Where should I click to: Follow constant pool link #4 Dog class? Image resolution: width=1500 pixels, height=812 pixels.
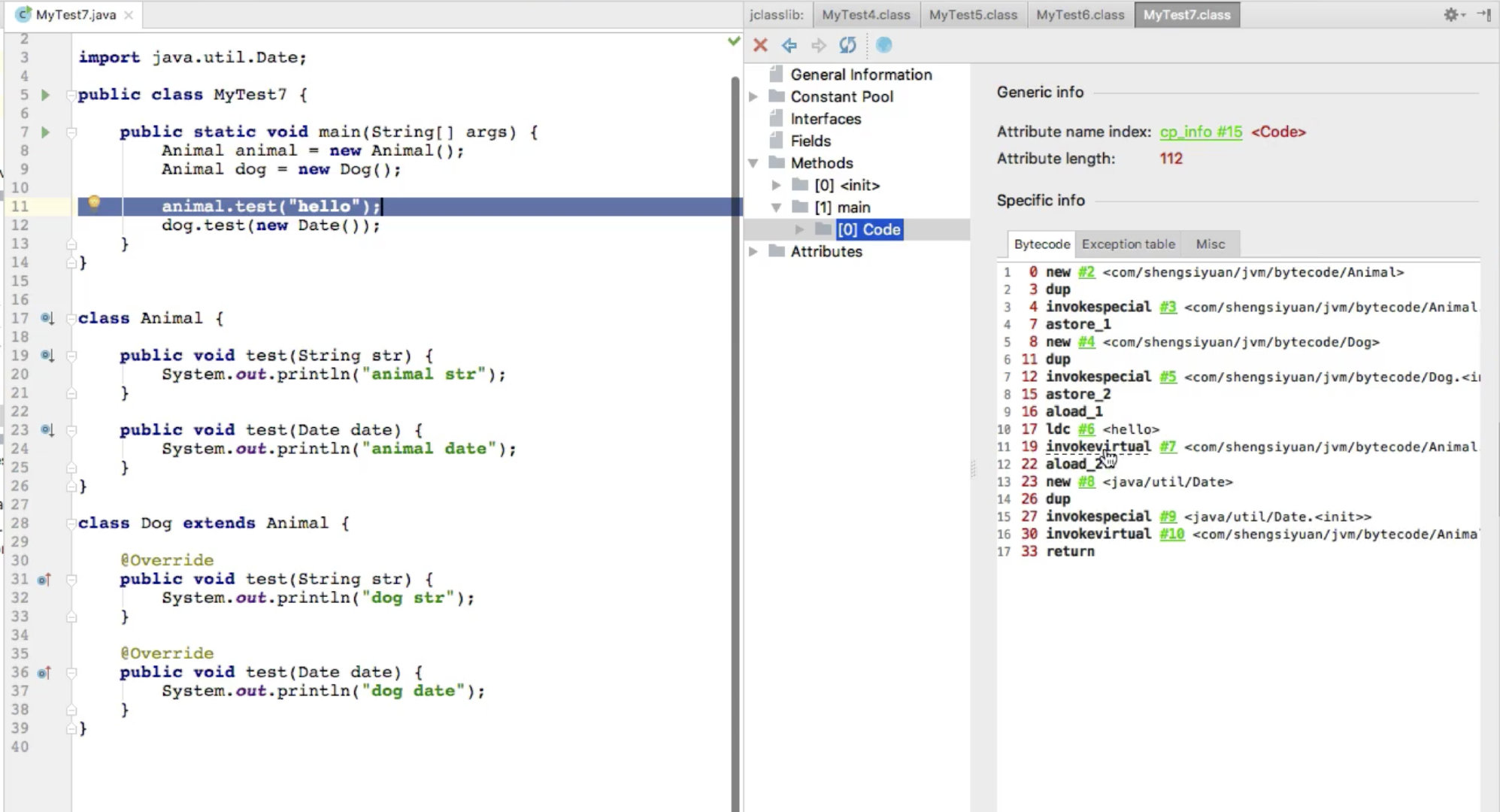pos(1086,342)
